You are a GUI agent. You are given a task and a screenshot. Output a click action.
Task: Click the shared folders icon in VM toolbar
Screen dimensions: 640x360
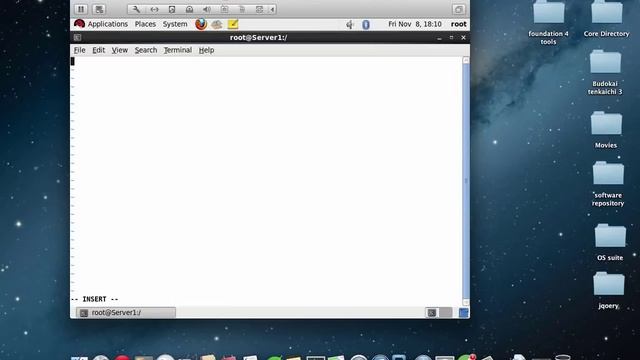point(259,9)
